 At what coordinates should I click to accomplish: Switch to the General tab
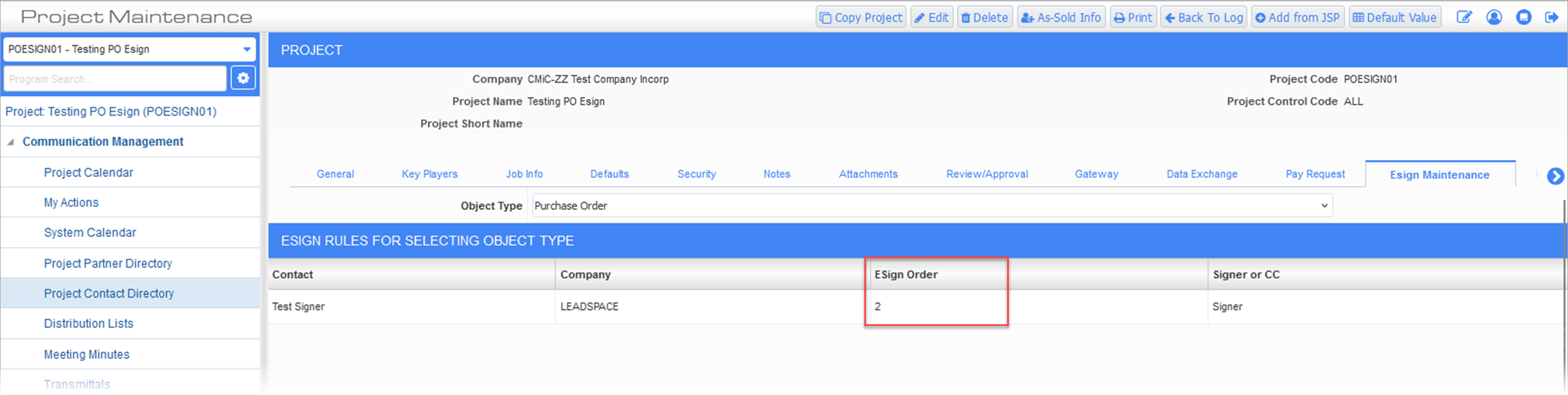(x=335, y=174)
